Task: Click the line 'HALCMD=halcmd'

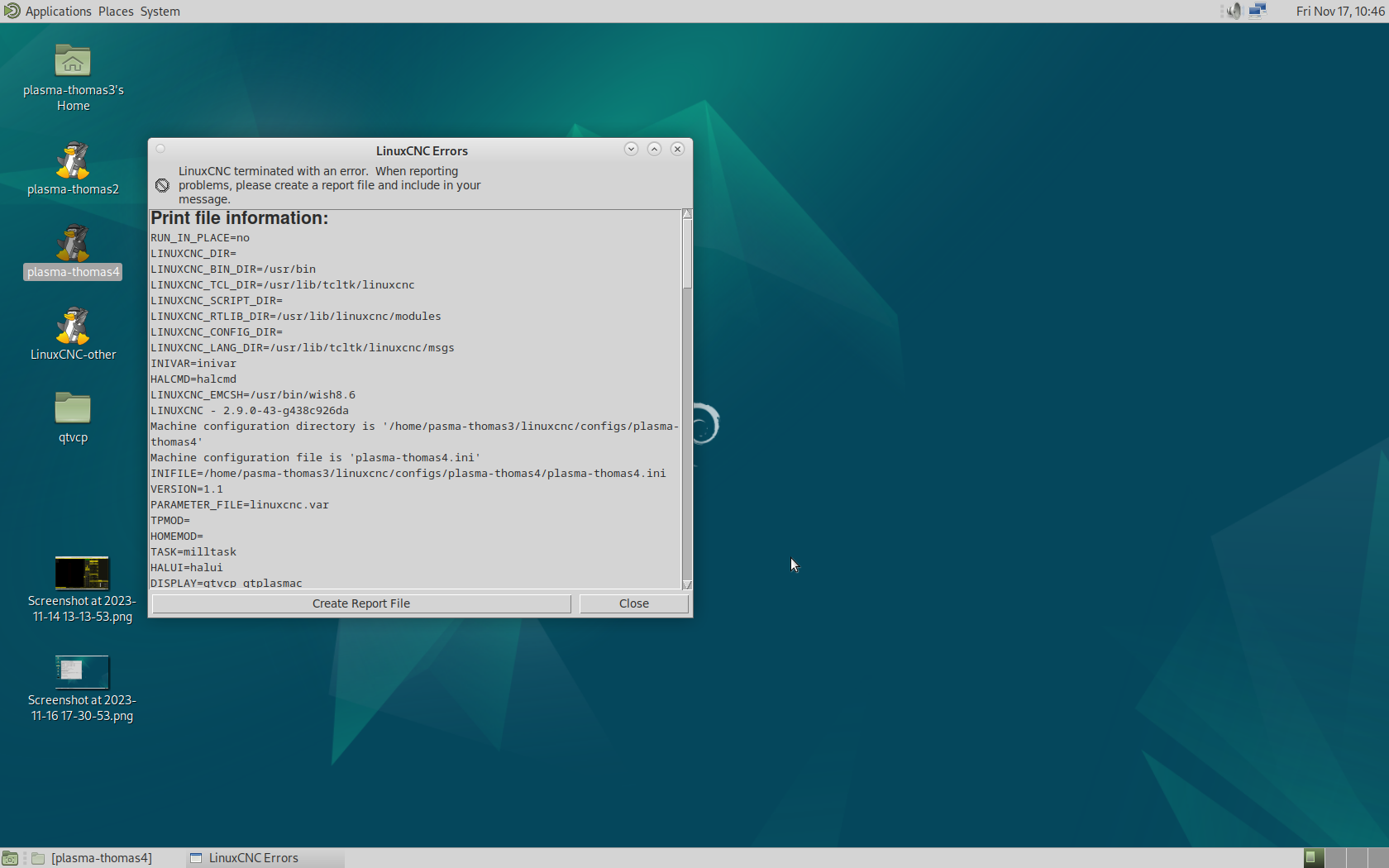Action: (193, 379)
